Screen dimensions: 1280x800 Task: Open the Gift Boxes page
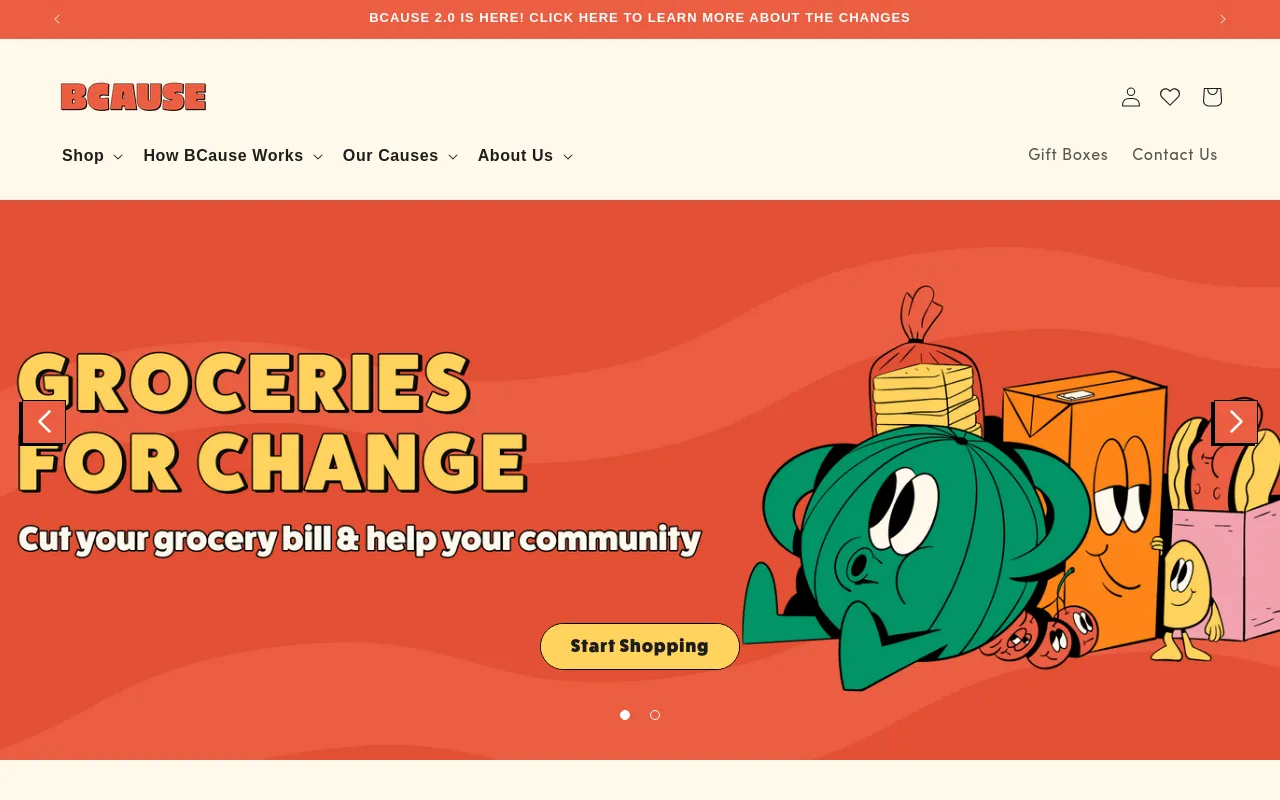click(1068, 155)
